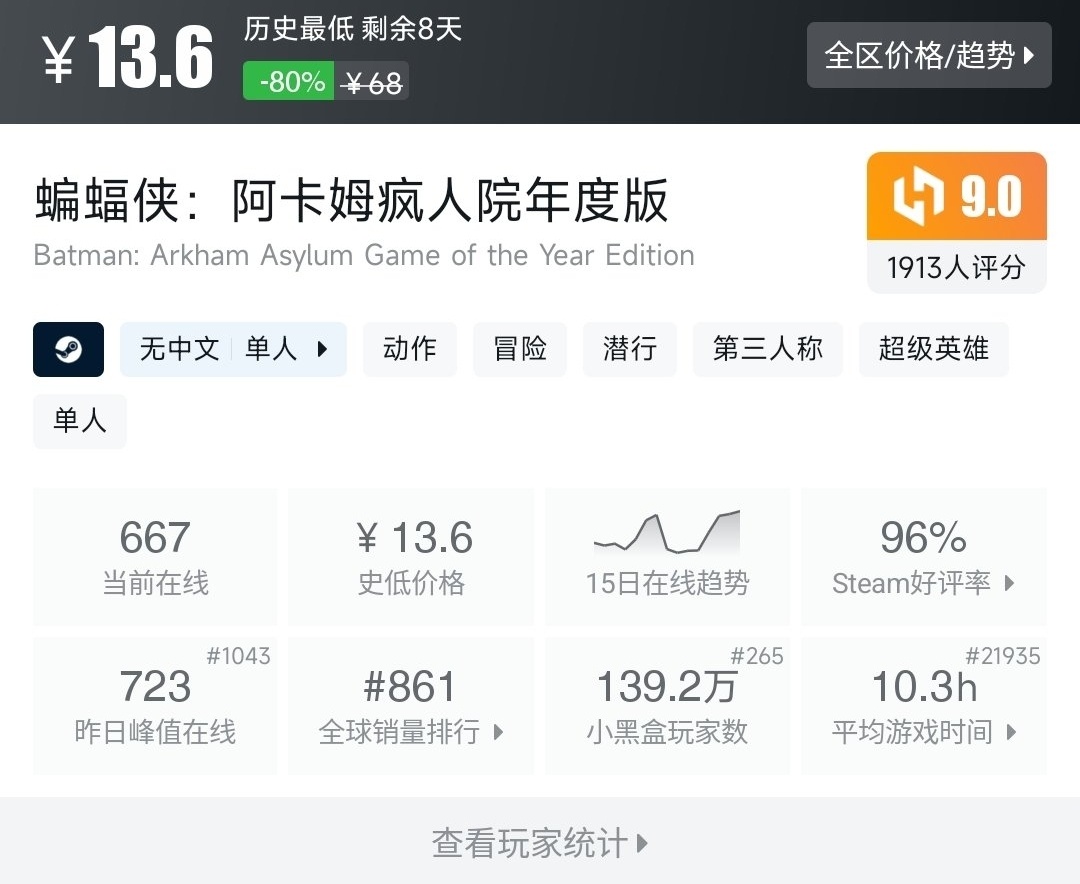The height and width of the screenshot is (884, 1080).
Task: Open the 139.2万 小黑盒玩家数 tile
Action: [x=667, y=706]
